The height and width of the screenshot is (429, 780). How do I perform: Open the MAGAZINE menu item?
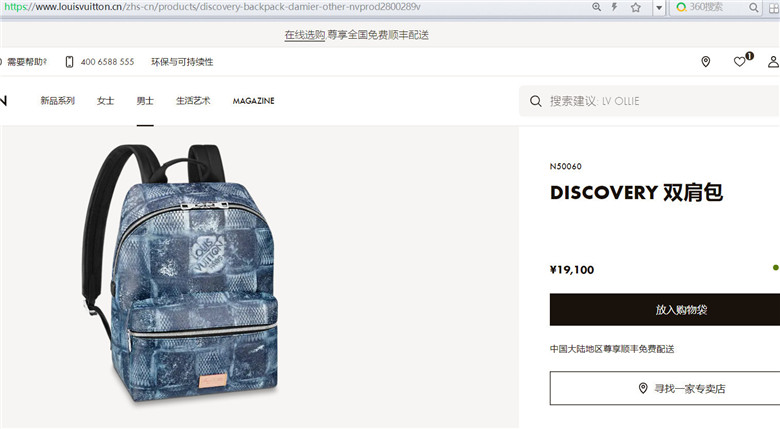(x=253, y=101)
